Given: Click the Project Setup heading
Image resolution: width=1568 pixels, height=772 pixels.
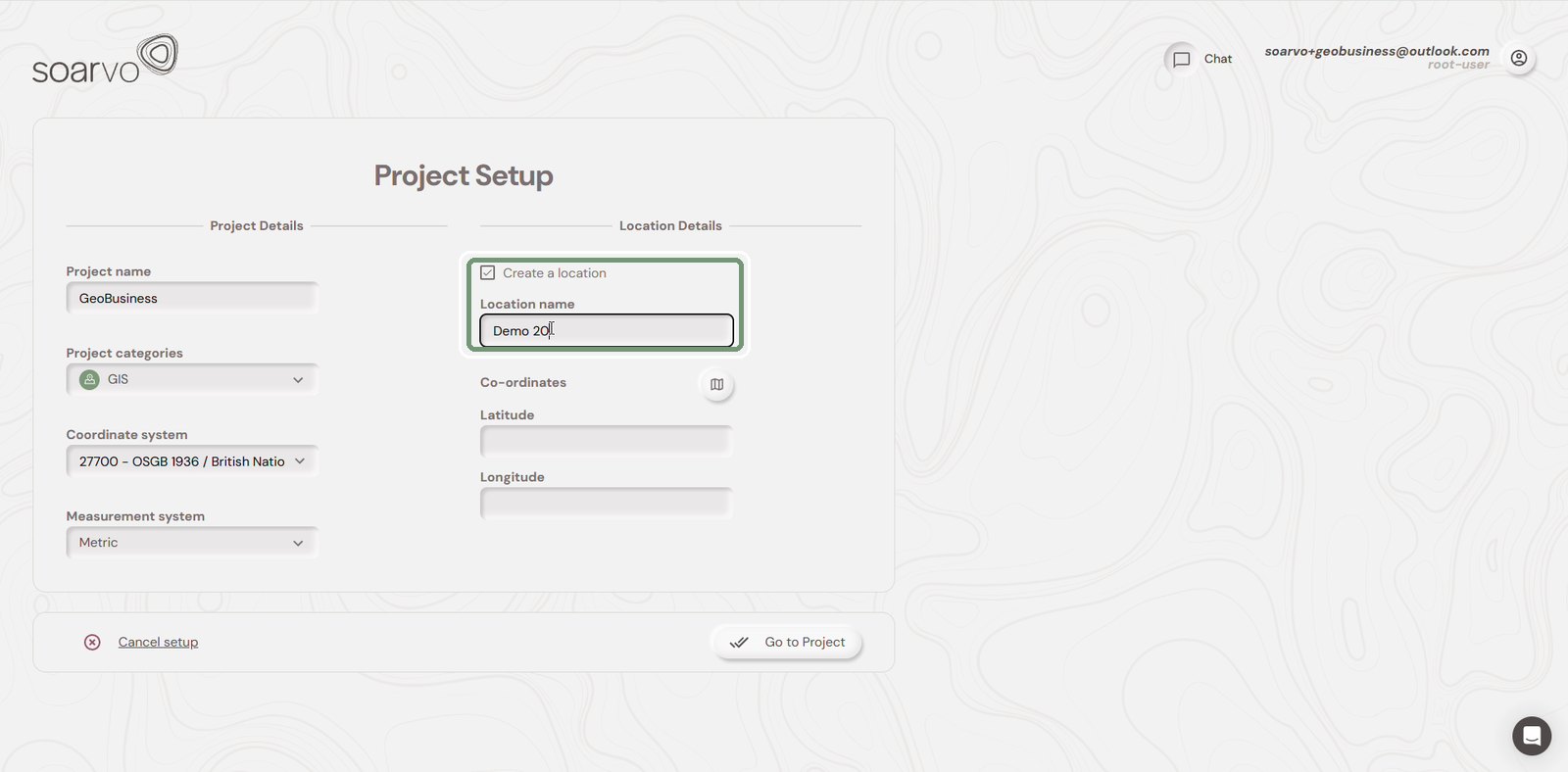Looking at the screenshot, I should pyautogui.click(x=464, y=176).
